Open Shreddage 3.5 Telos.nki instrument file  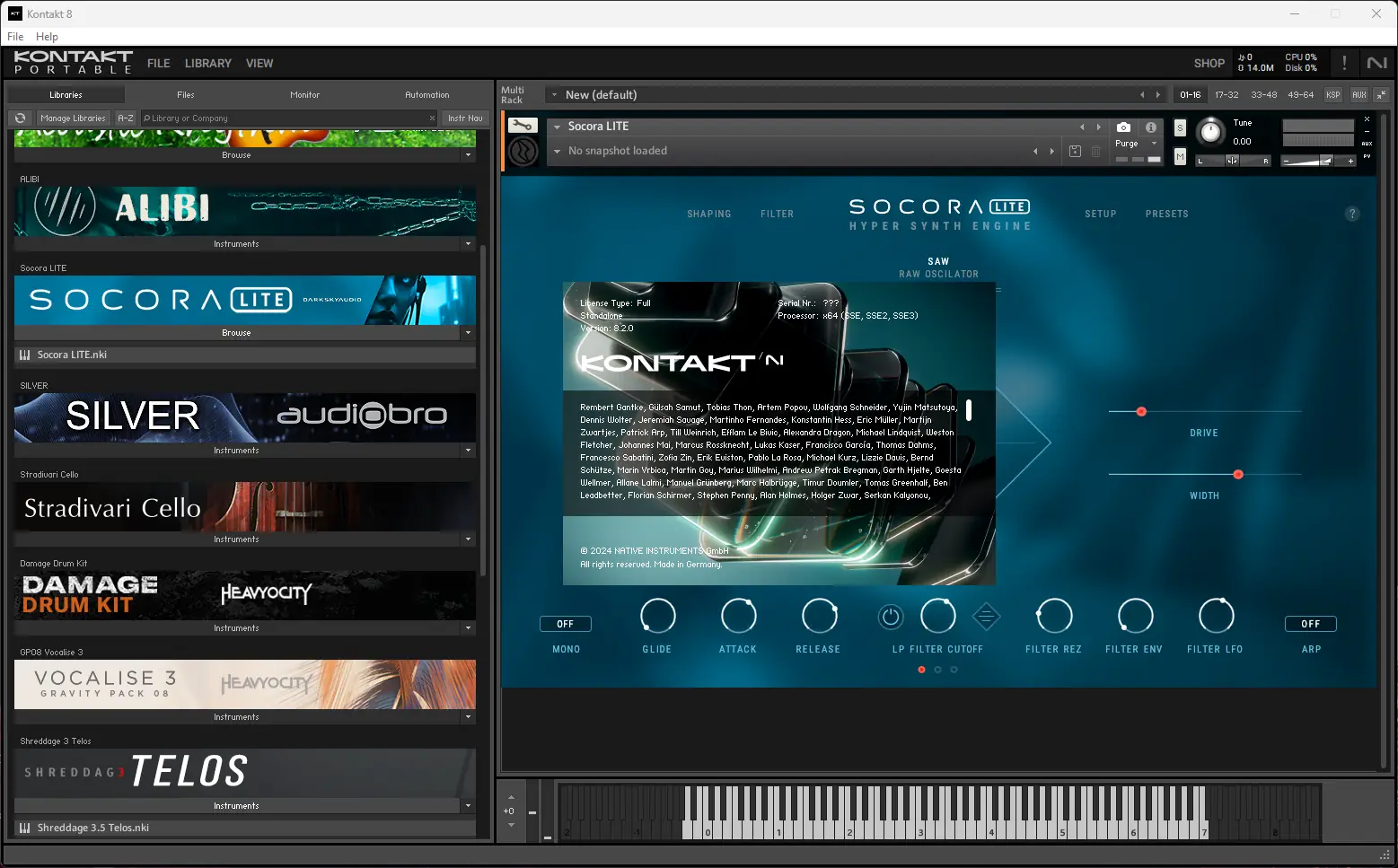[245, 828]
